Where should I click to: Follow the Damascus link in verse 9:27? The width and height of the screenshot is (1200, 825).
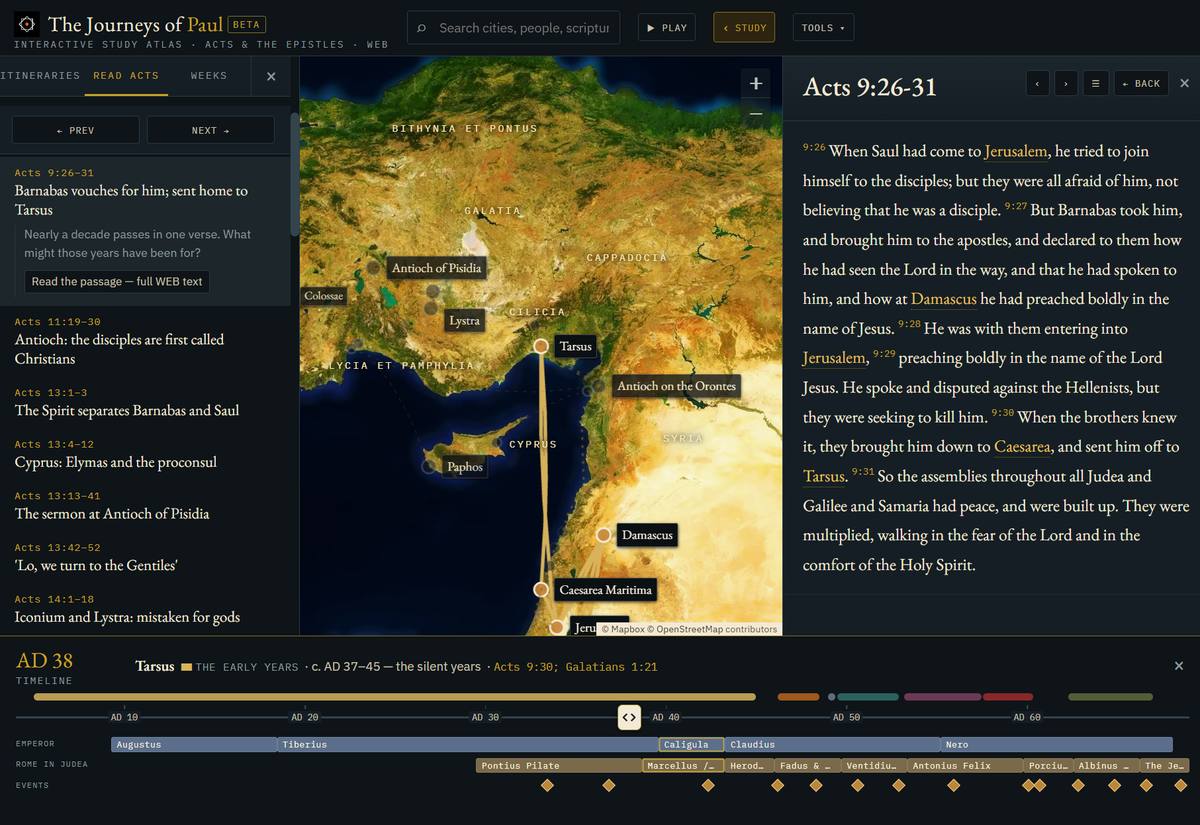[944, 299]
